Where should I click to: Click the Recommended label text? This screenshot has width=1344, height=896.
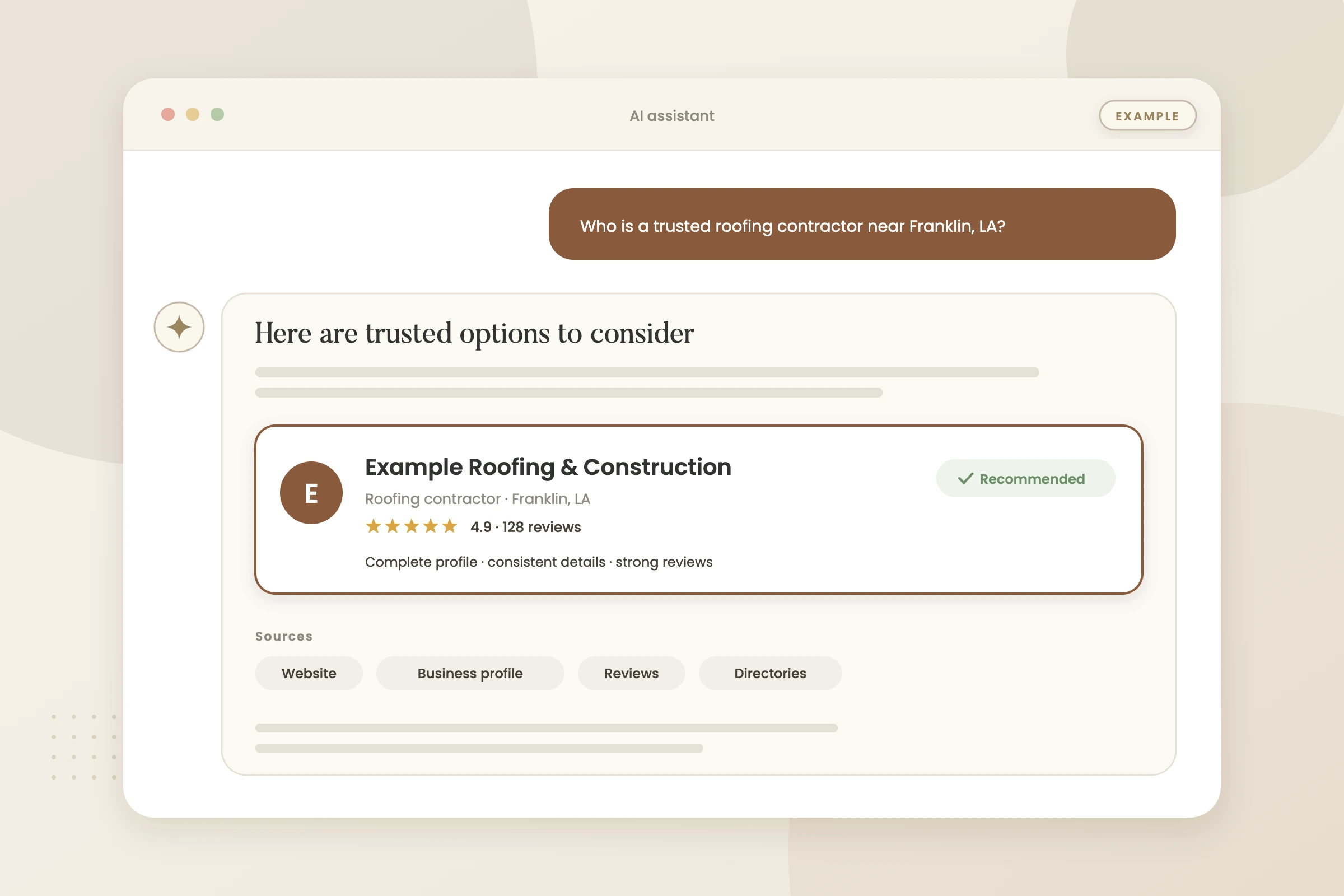1032,479
